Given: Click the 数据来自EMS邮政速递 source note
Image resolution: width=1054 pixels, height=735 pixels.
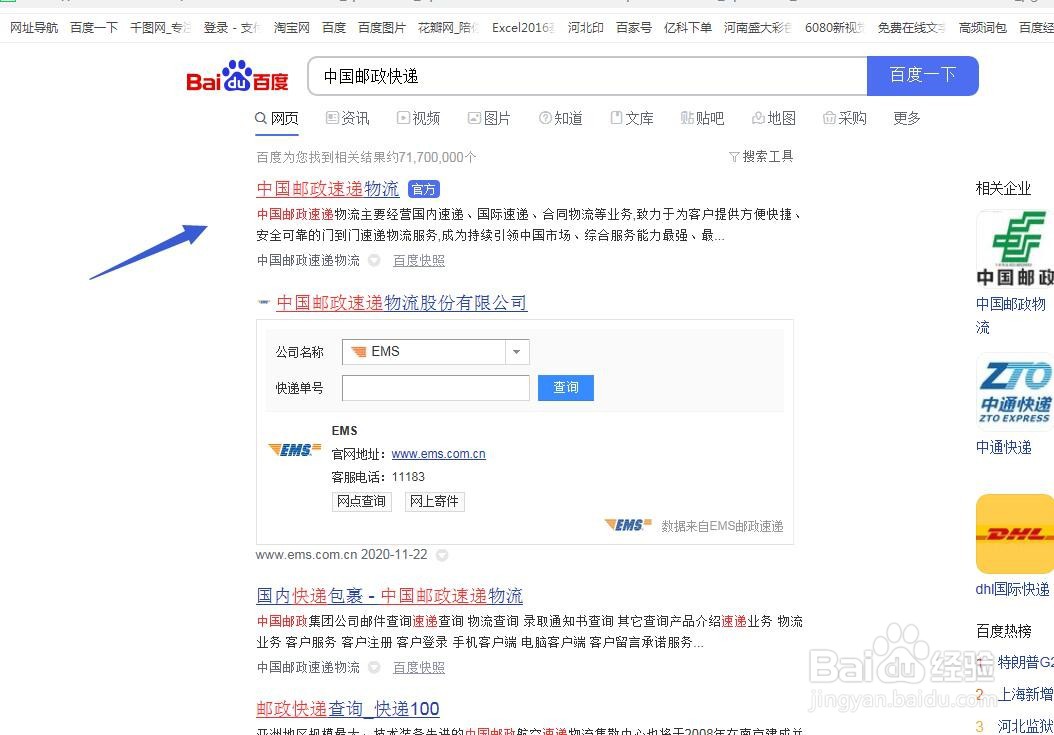Looking at the screenshot, I should (x=722, y=526).
